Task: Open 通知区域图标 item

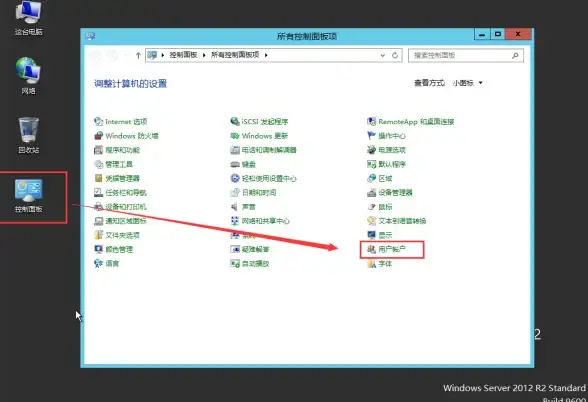Action: tap(120, 221)
